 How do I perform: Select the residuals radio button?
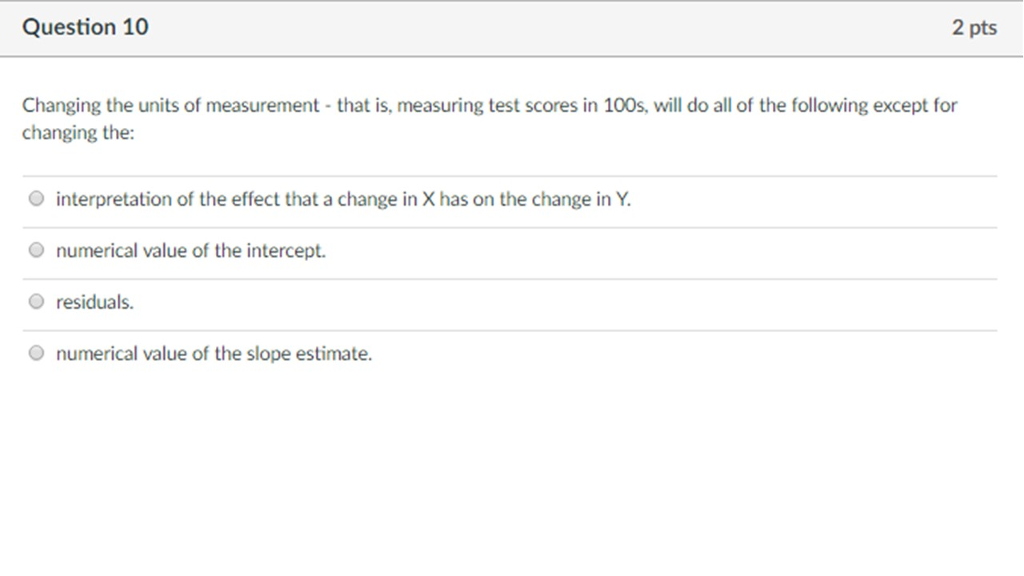coord(36,300)
